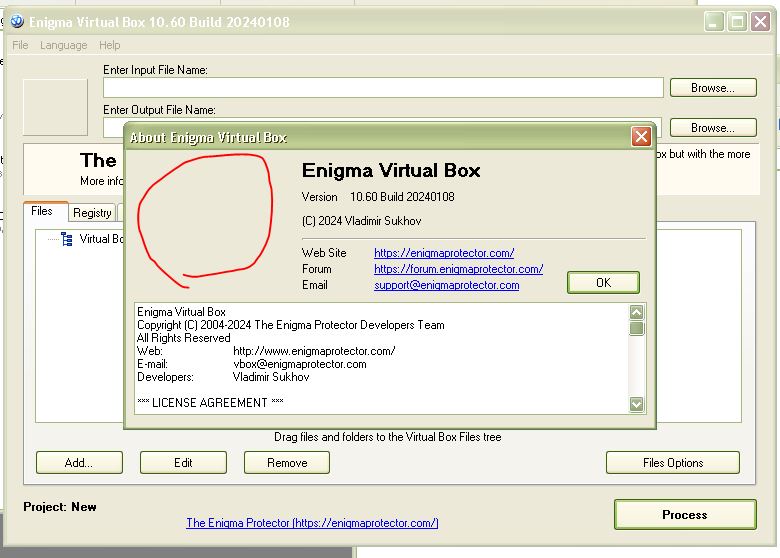
Task: Click the "Version 10.60 Build 20240108" text
Action: pyautogui.click(x=378, y=197)
